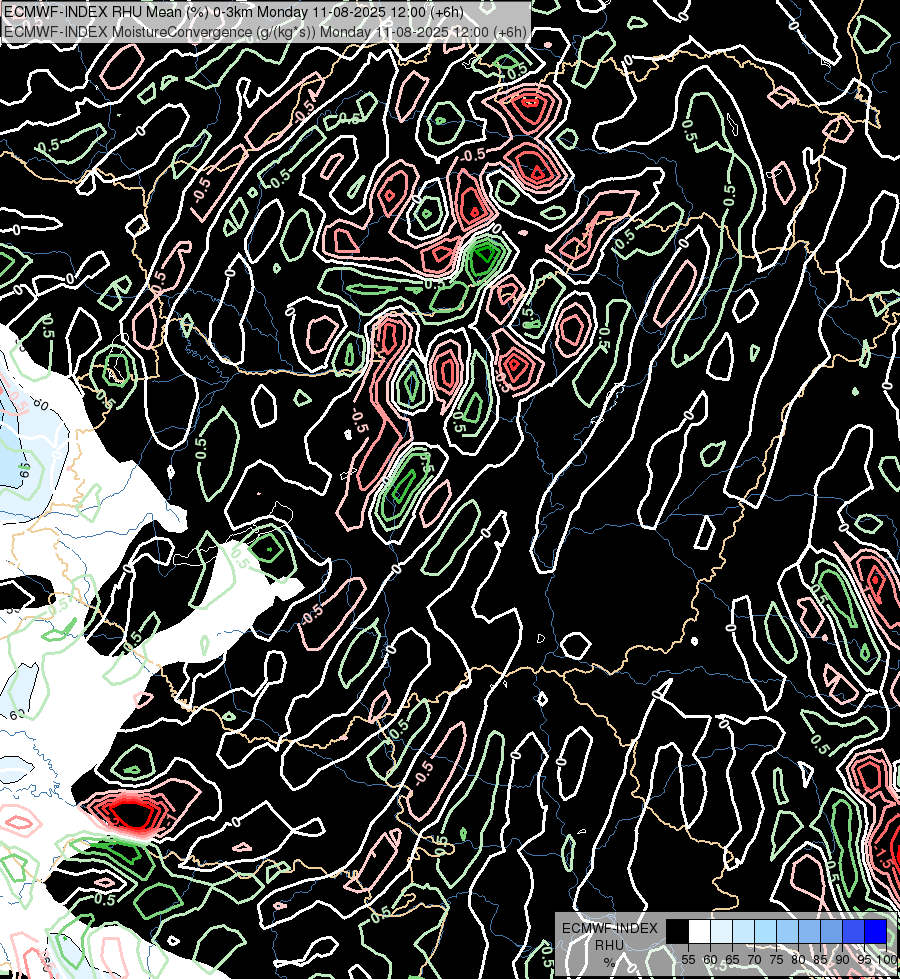Screen dimensions: 900x979
Task: Click the RHU Mean 0-3km title line
Action: point(234,12)
